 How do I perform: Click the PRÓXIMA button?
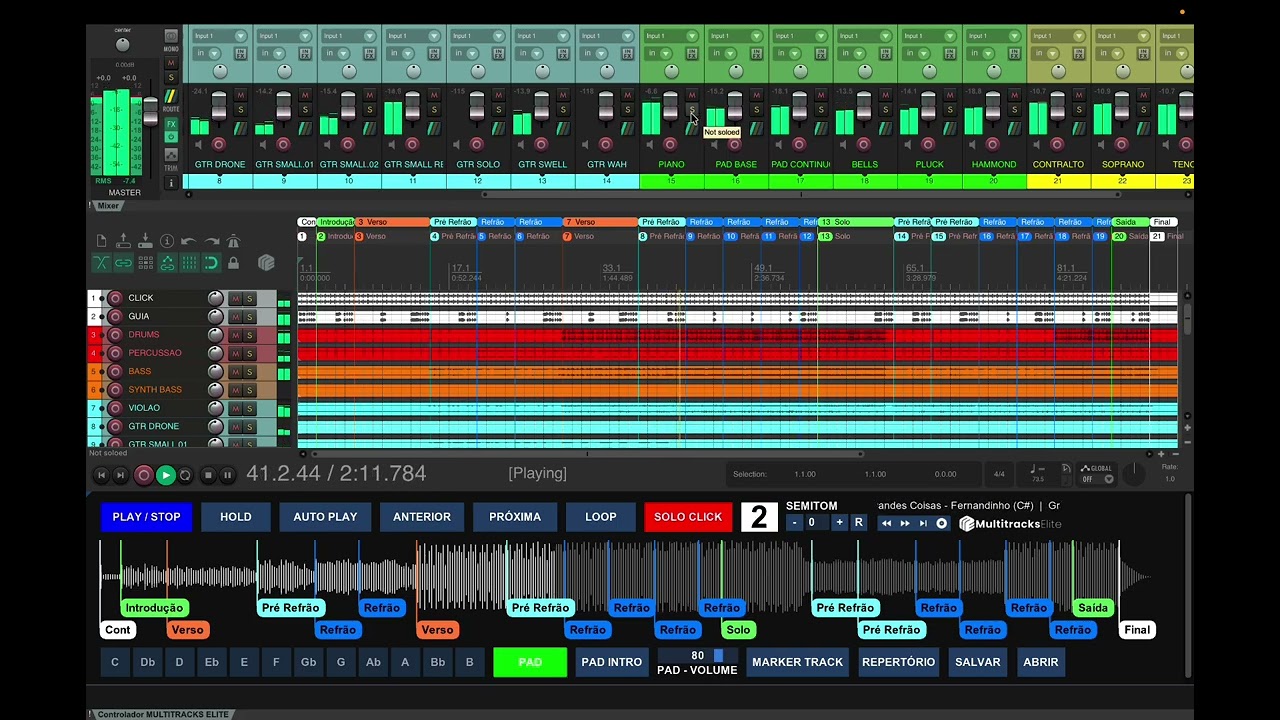pos(515,517)
